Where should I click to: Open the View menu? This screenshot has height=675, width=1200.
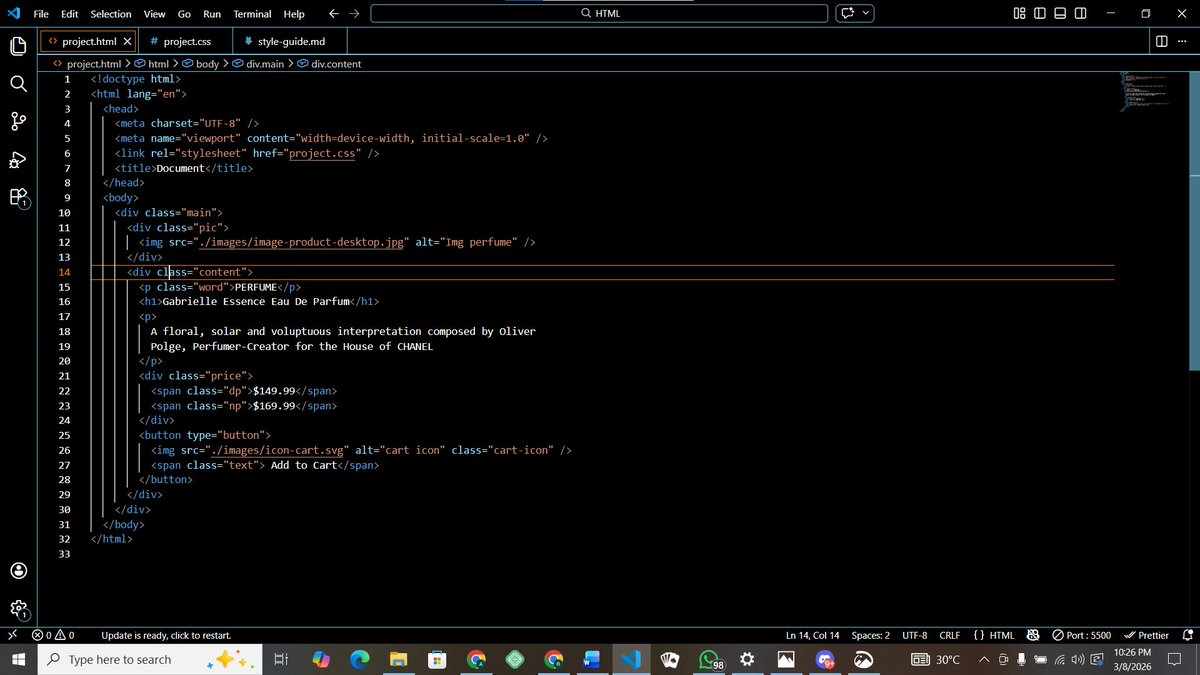tap(154, 13)
